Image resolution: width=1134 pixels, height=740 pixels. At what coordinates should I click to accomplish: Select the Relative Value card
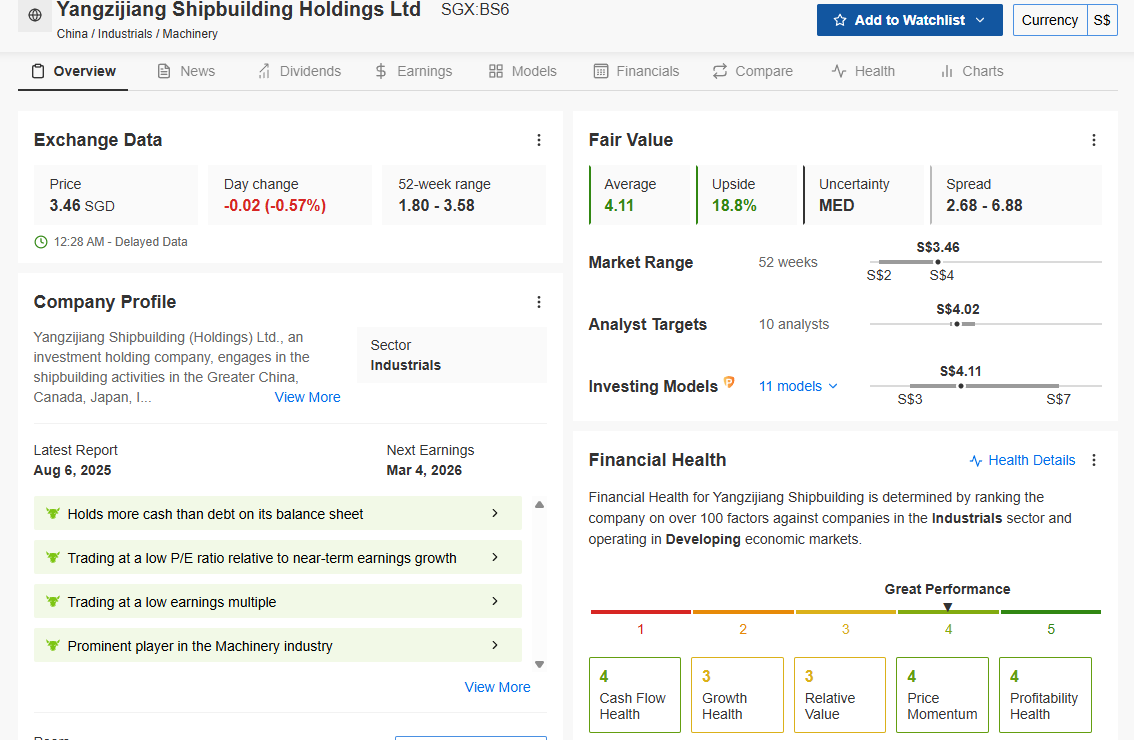pos(840,695)
